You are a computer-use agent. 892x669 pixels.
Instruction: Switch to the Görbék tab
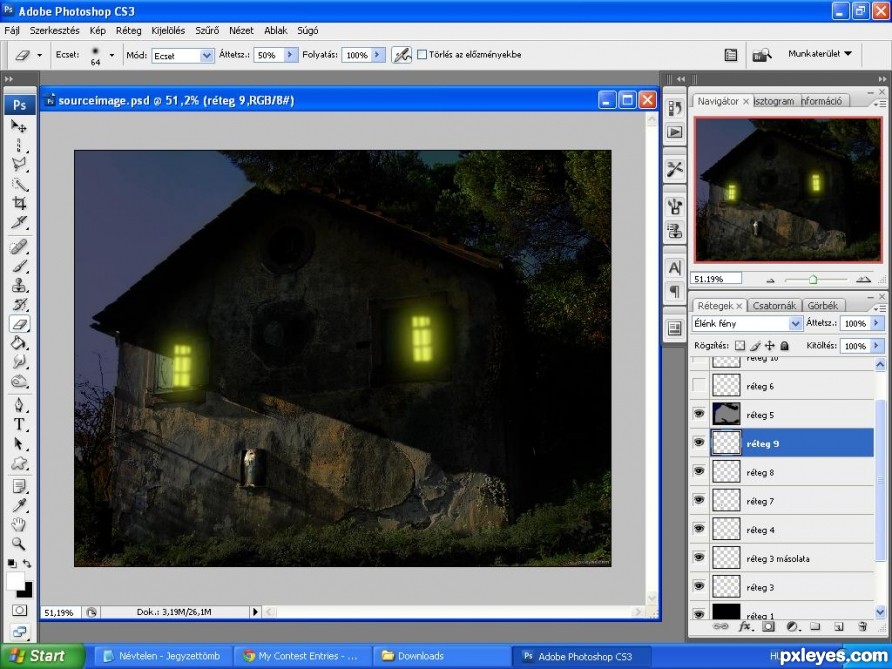point(823,305)
